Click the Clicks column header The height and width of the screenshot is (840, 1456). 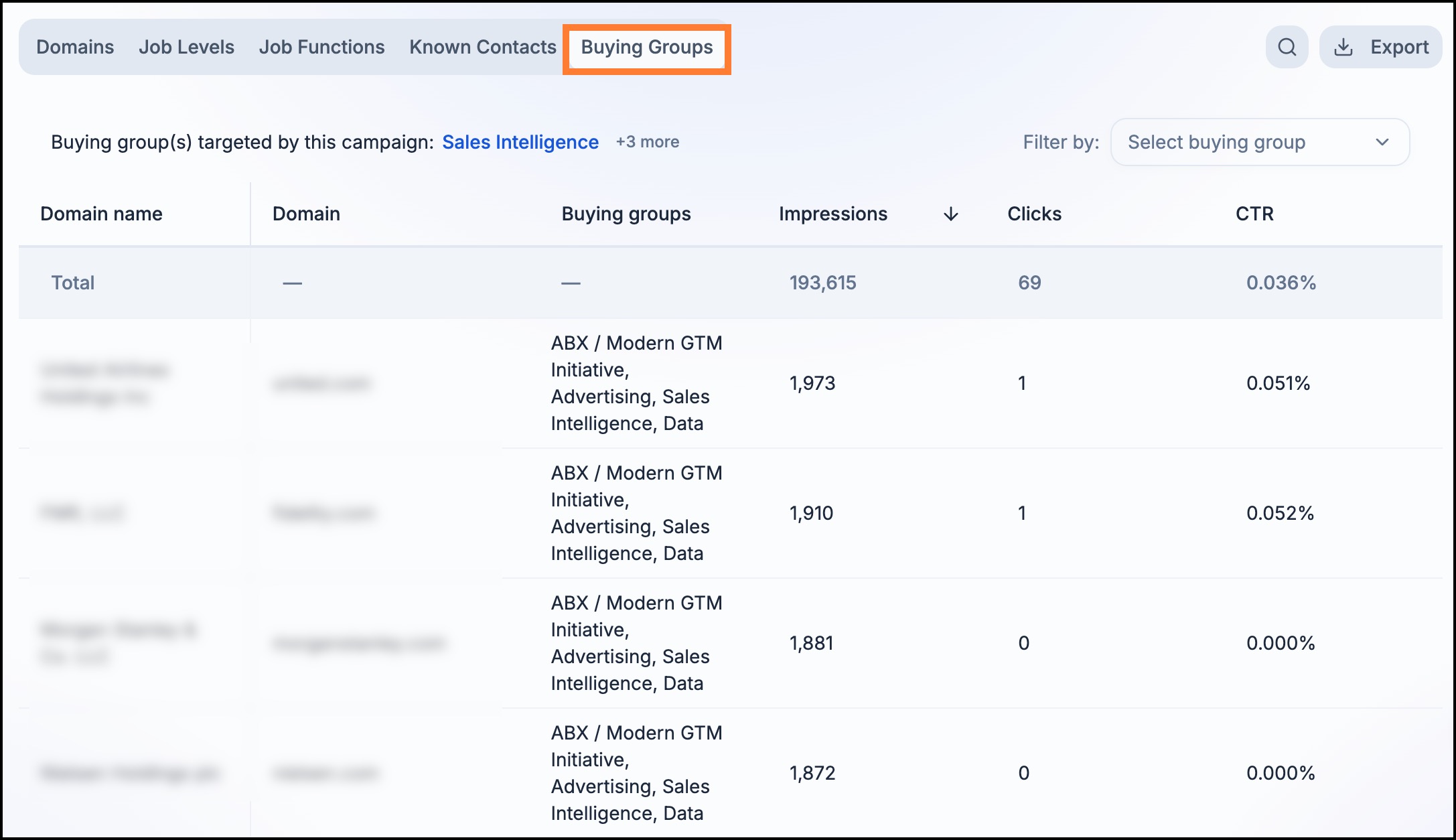1034,214
